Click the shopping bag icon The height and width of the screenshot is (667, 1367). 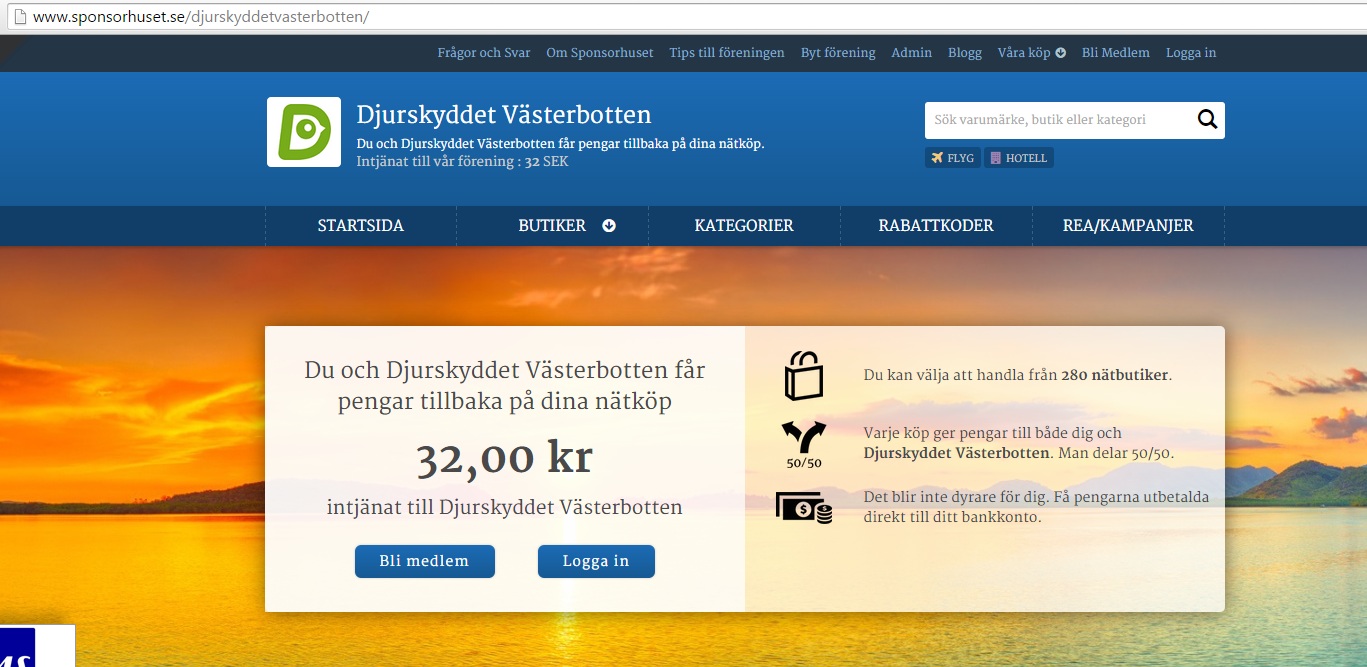pos(804,376)
